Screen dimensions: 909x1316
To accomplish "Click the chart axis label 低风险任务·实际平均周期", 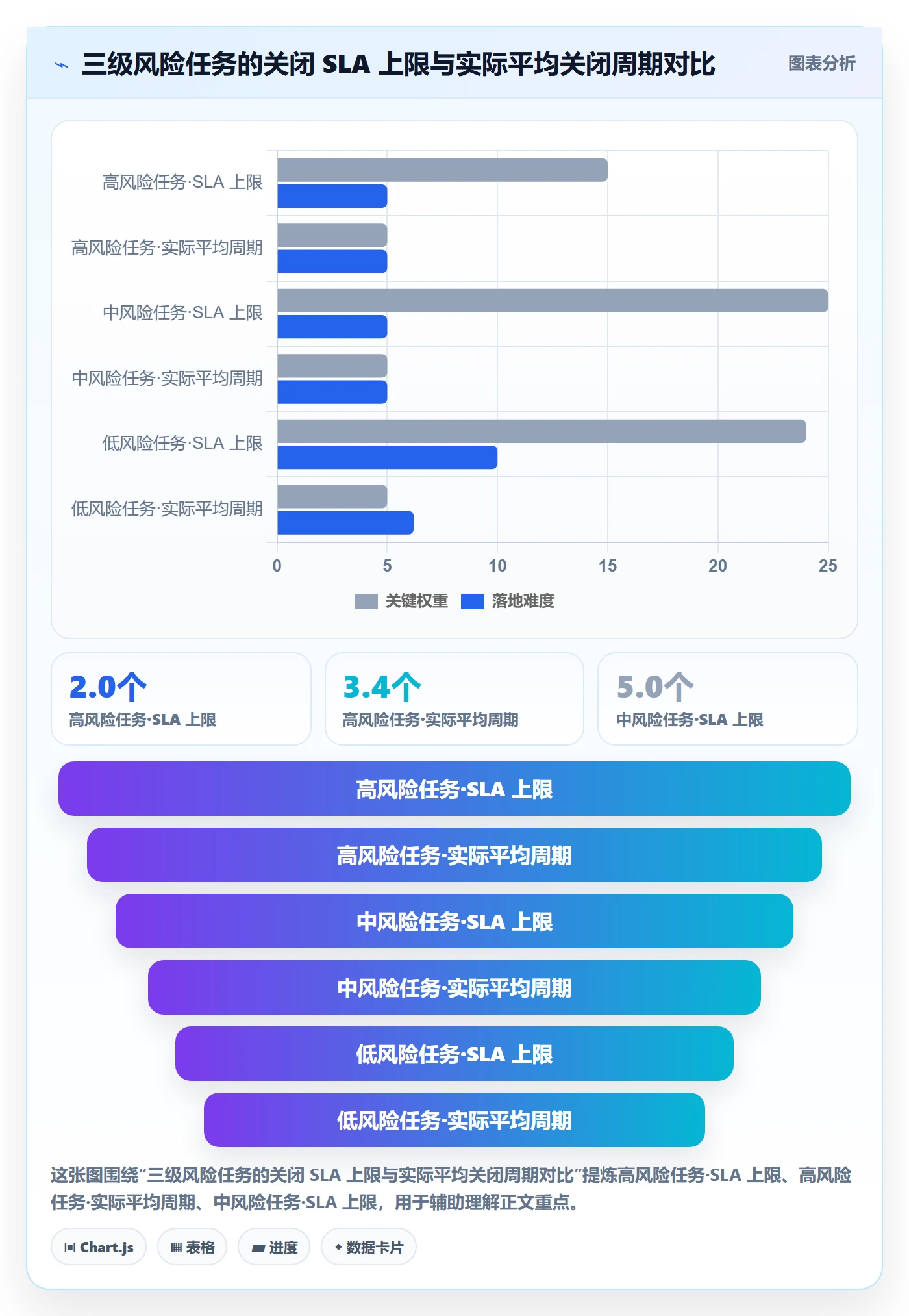I will coord(167,509).
